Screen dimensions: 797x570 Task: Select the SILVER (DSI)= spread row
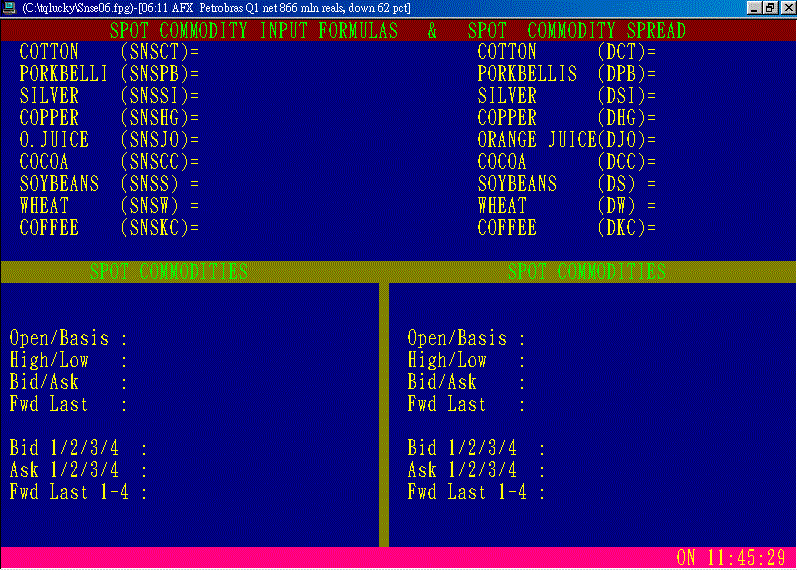coord(567,96)
